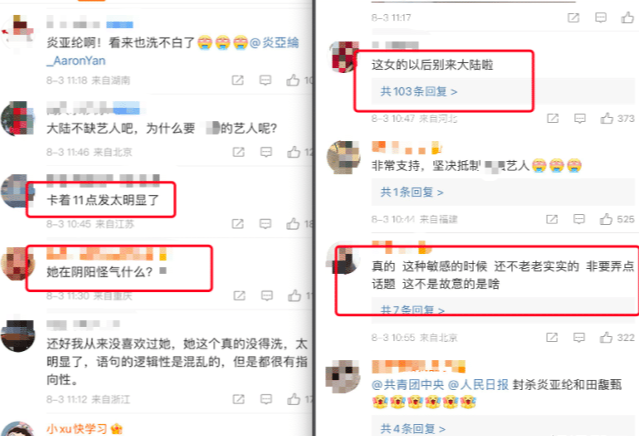Expand 共103条回复 replies

point(419,92)
